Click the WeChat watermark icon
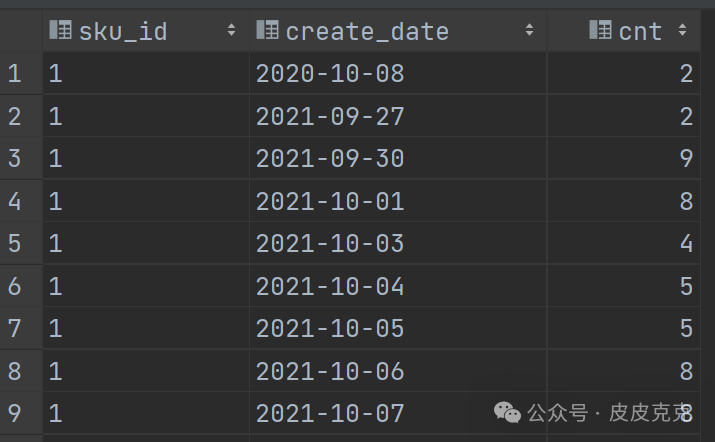The image size is (715, 442). click(507, 413)
